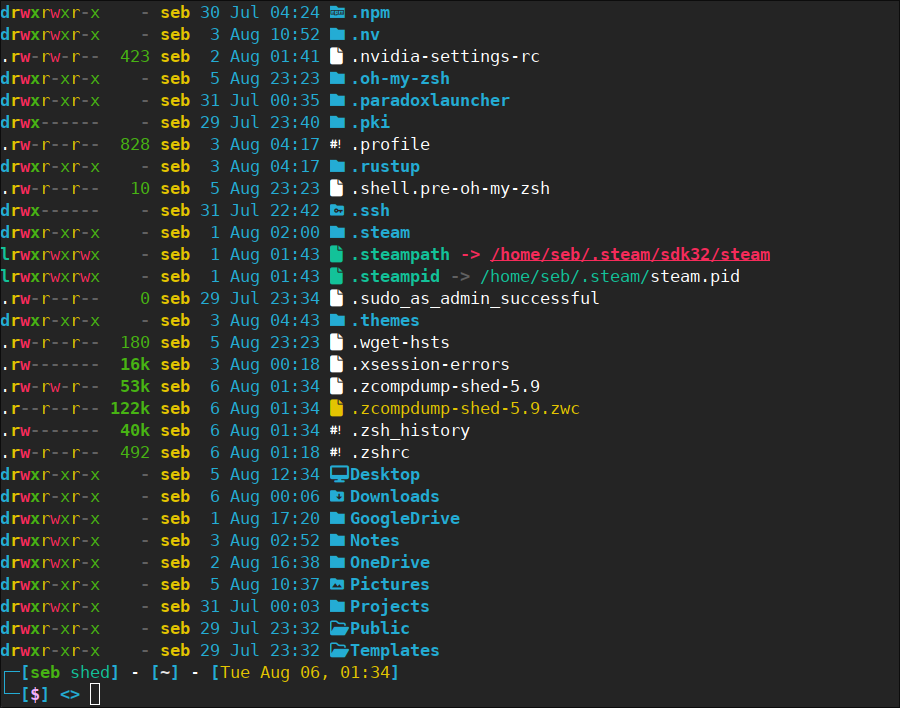Click the terminal cursor at the prompt
The height and width of the screenshot is (708, 900).
click(95, 694)
